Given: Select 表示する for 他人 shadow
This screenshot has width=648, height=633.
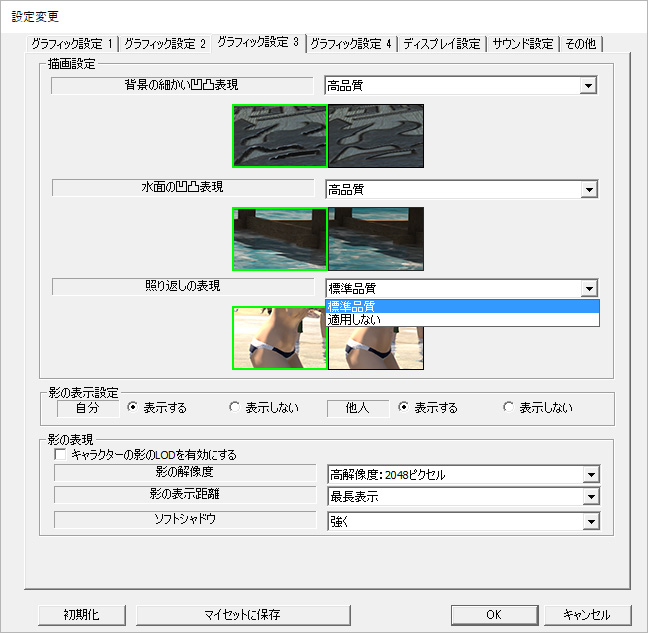Looking at the screenshot, I should (428, 407).
